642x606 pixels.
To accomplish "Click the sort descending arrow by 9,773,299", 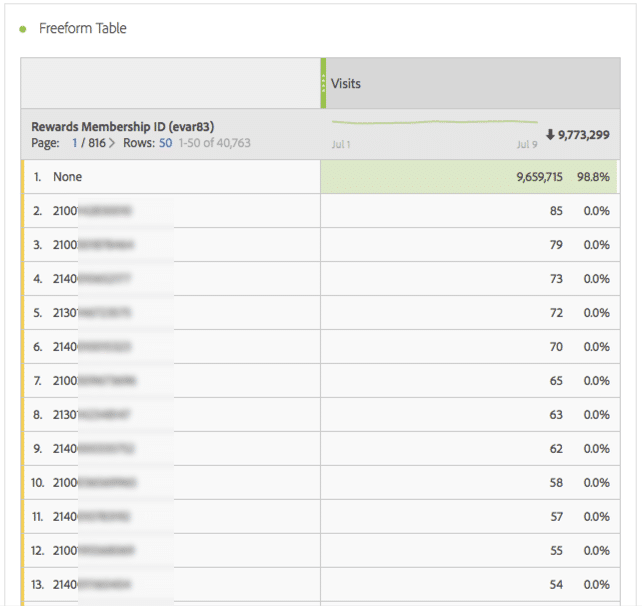I will [x=550, y=135].
